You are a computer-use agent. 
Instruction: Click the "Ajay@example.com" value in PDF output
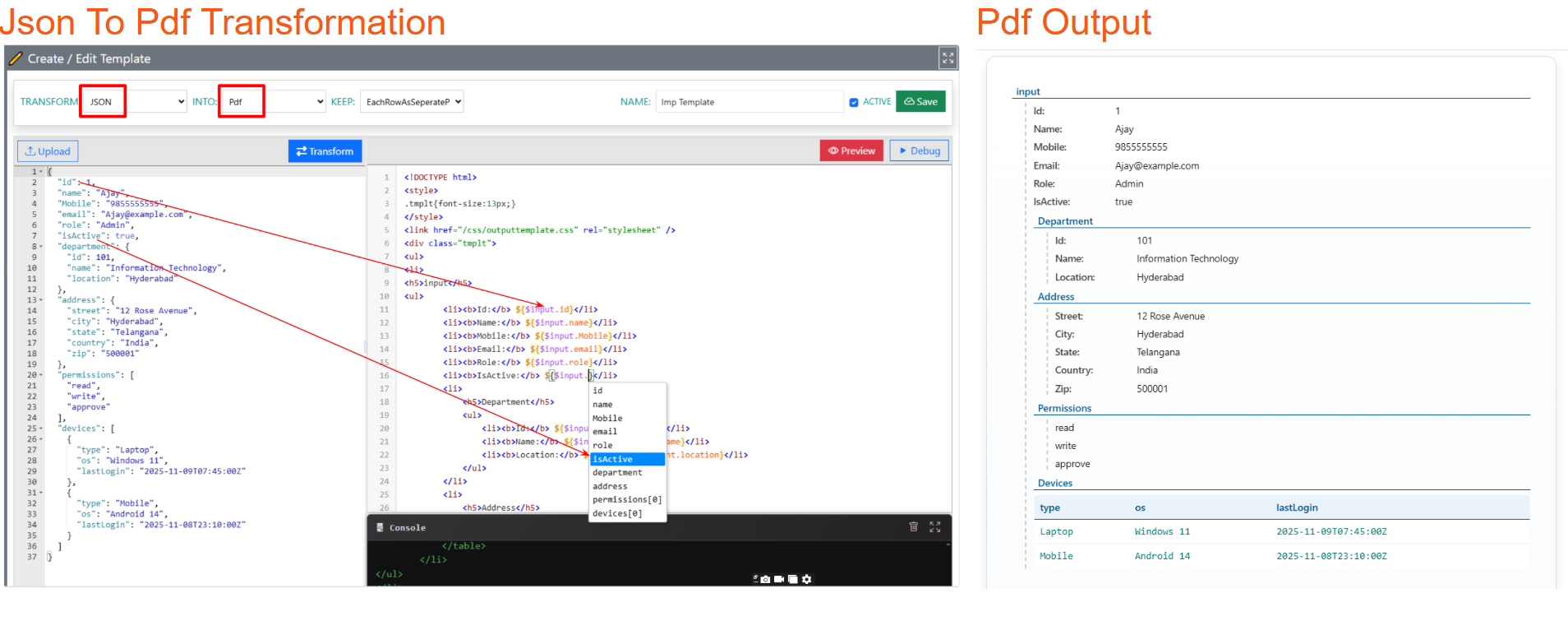1157,165
